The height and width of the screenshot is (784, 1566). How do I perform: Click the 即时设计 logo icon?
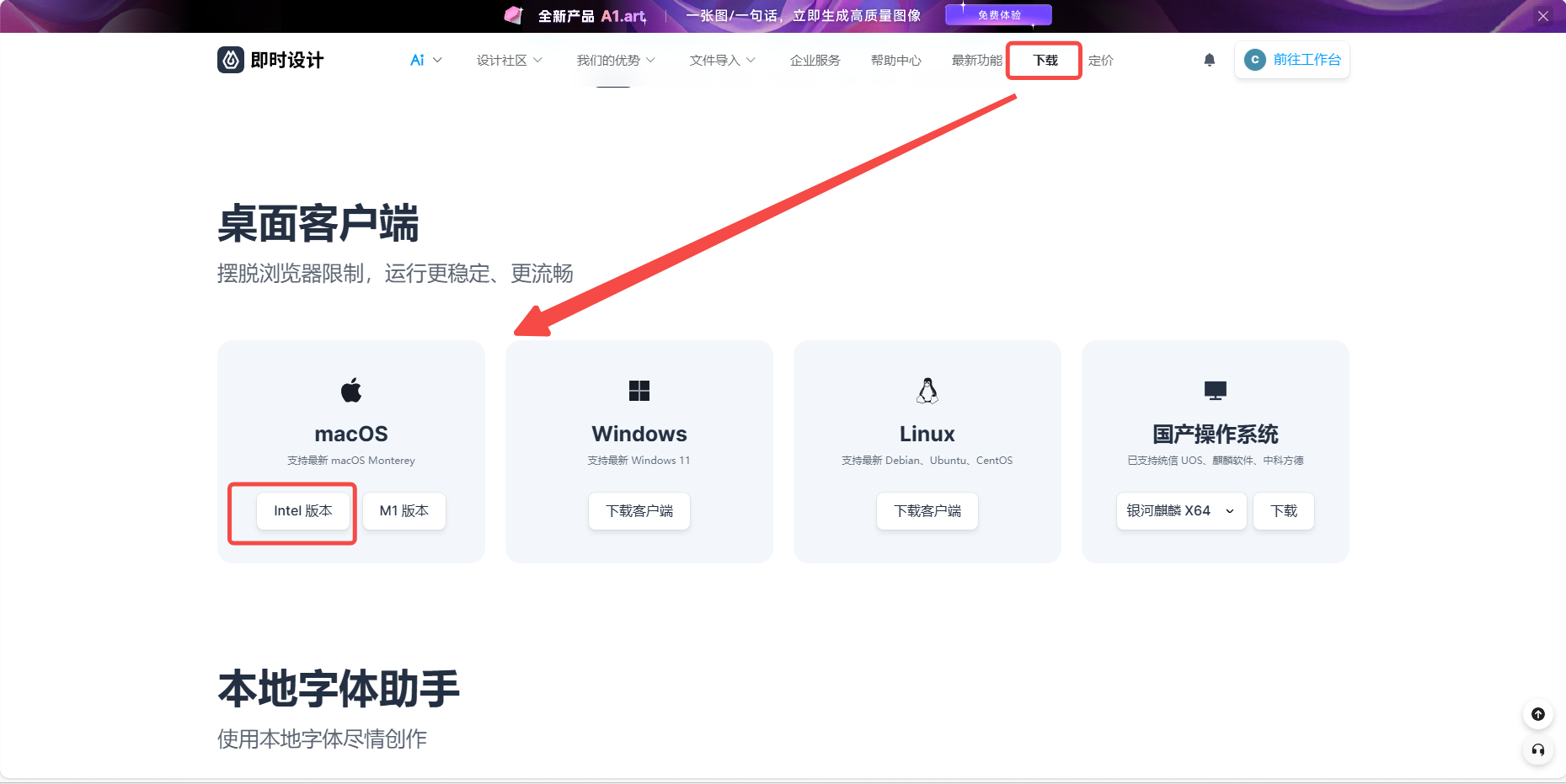coord(231,60)
